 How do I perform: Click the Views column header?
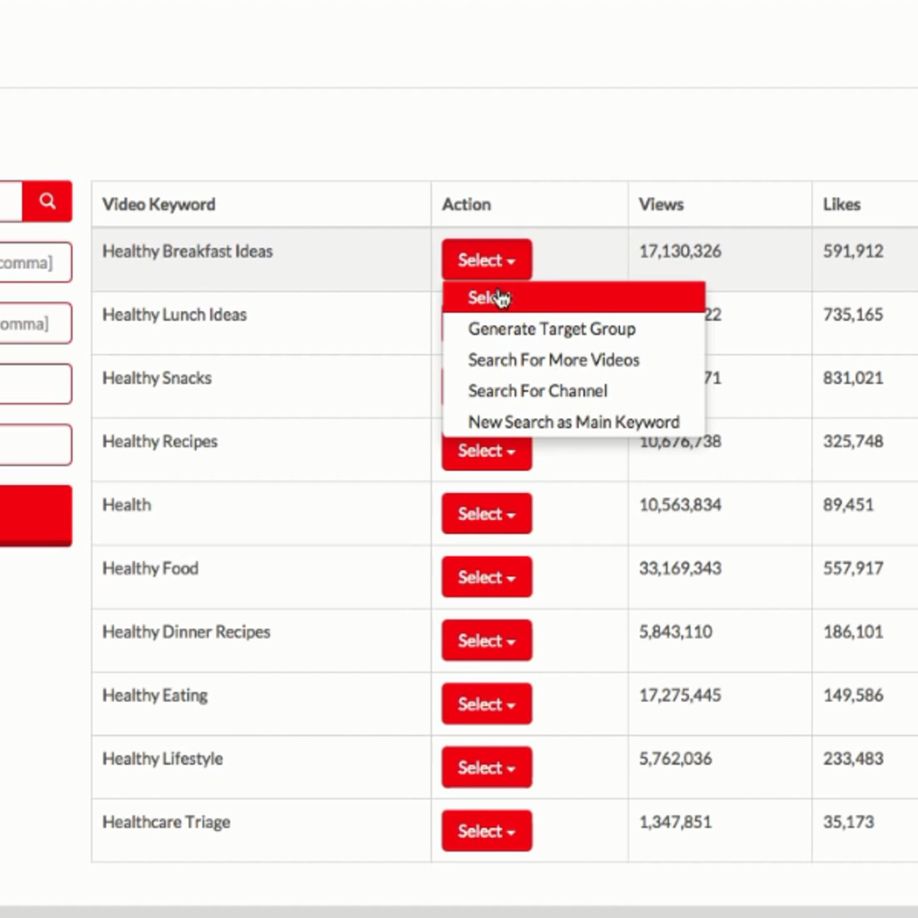coord(661,204)
